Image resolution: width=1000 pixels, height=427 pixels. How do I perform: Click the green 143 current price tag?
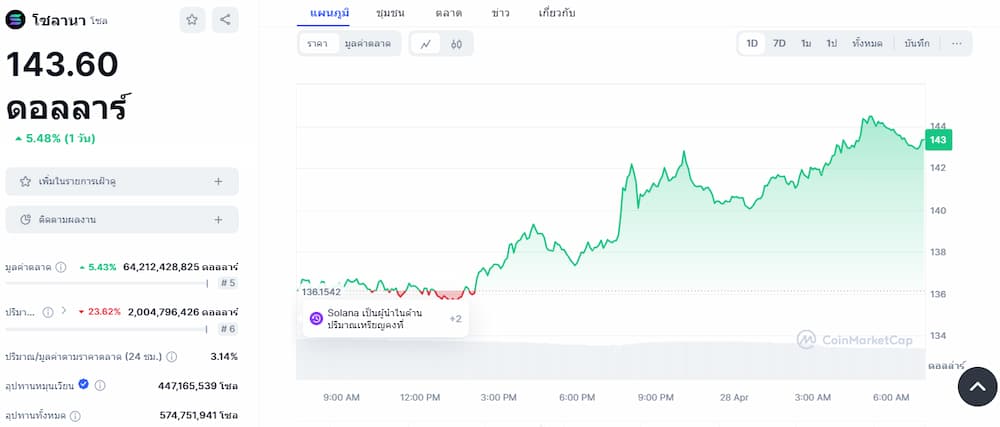click(938, 140)
